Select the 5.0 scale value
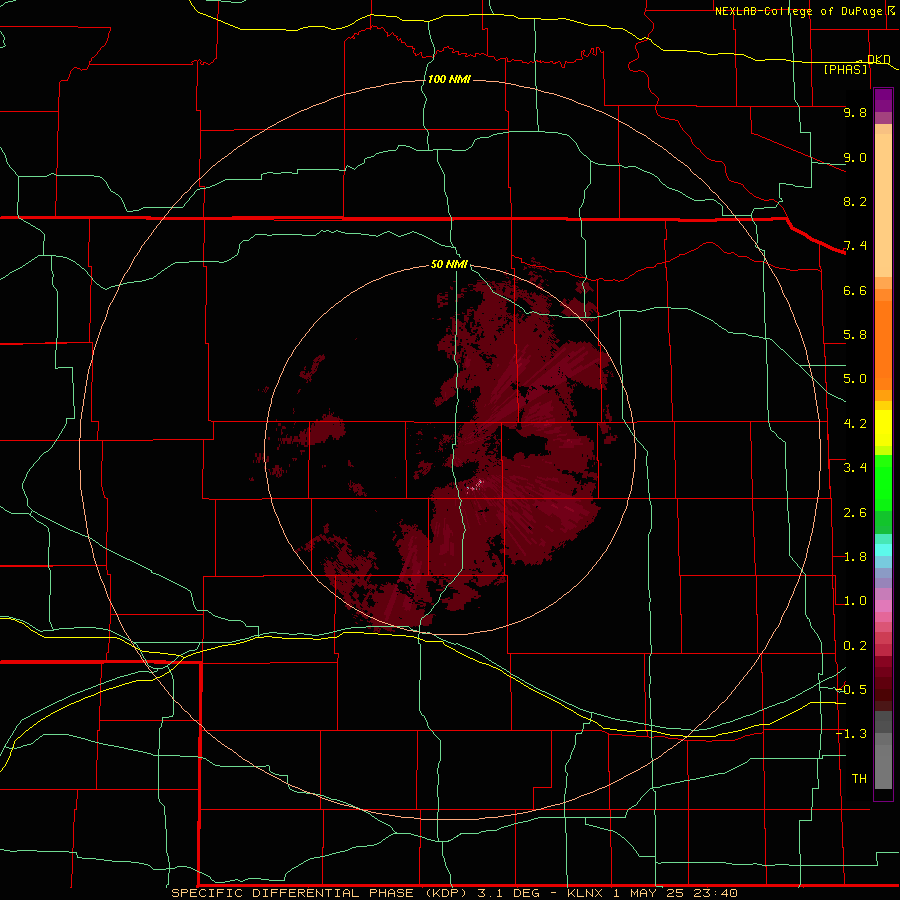This screenshot has width=900, height=900. pyautogui.click(x=855, y=379)
